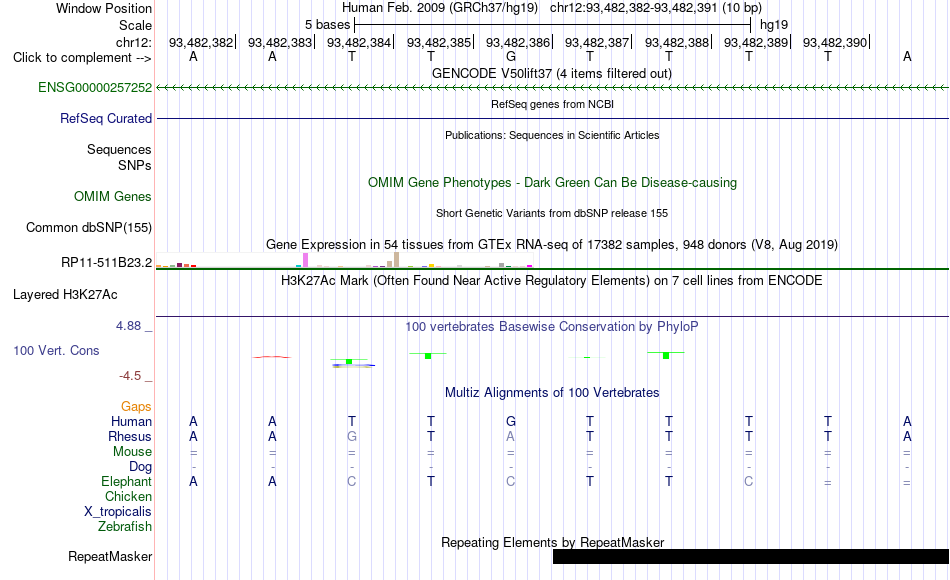The width and height of the screenshot is (950, 580).
Task: Click position label 93,482,384
Action: coord(359,42)
